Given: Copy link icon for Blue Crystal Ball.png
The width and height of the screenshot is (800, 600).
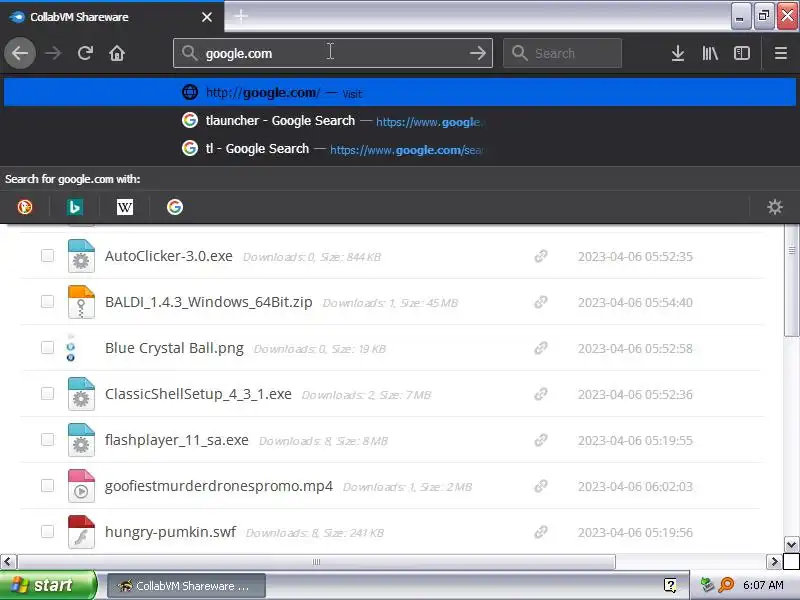Looking at the screenshot, I should click(541, 348).
